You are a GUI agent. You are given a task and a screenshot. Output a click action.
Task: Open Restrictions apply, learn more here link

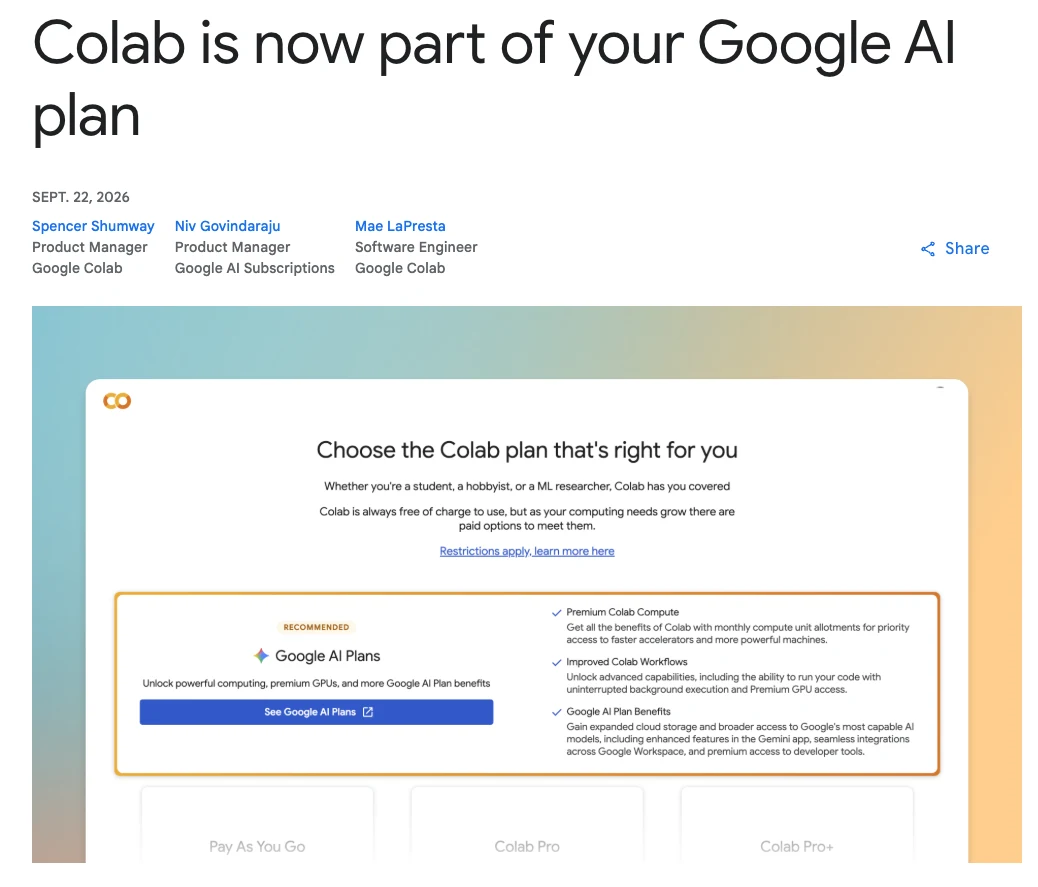pos(527,551)
